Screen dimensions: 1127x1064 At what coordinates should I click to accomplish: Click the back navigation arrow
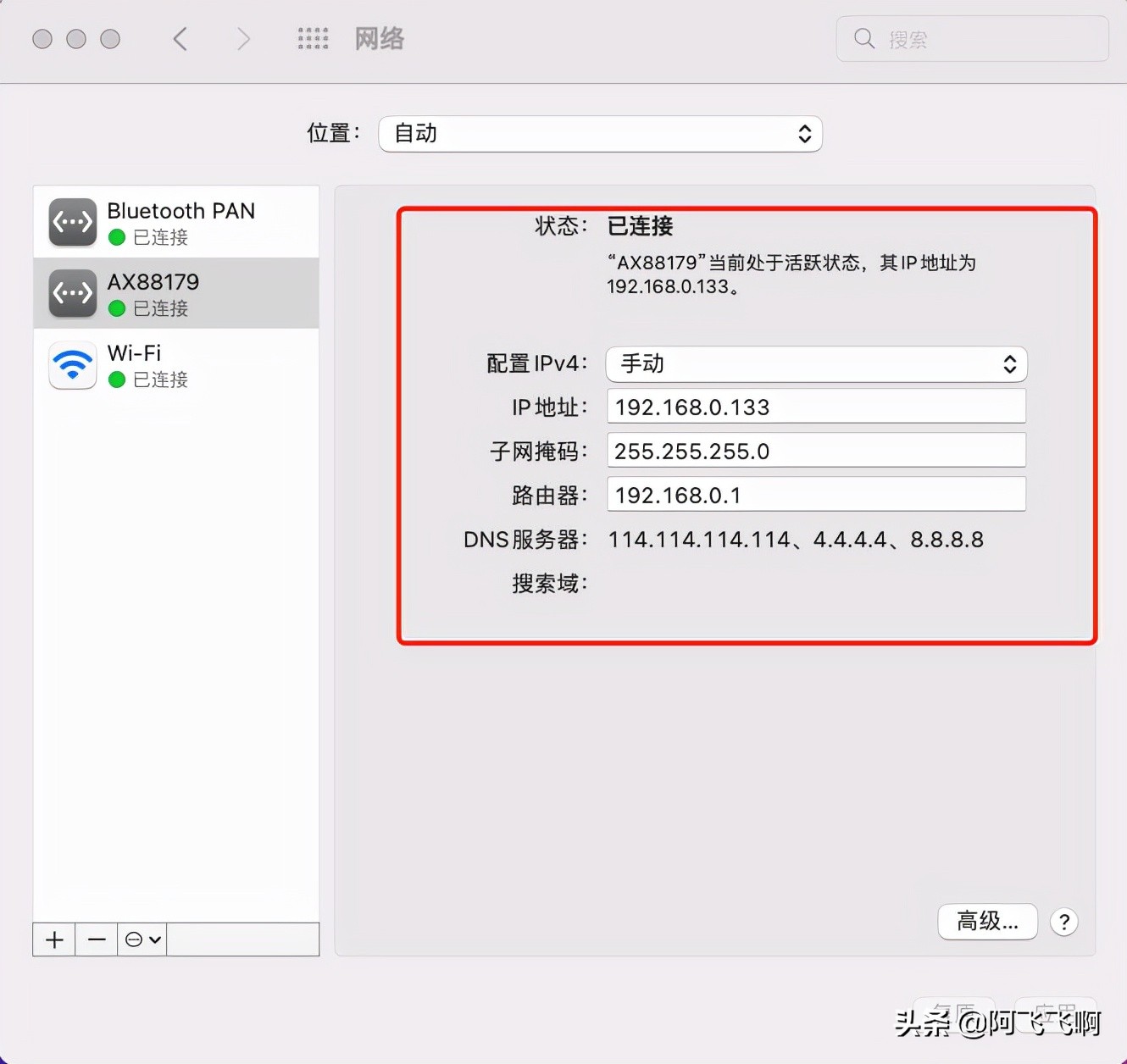click(x=179, y=39)
